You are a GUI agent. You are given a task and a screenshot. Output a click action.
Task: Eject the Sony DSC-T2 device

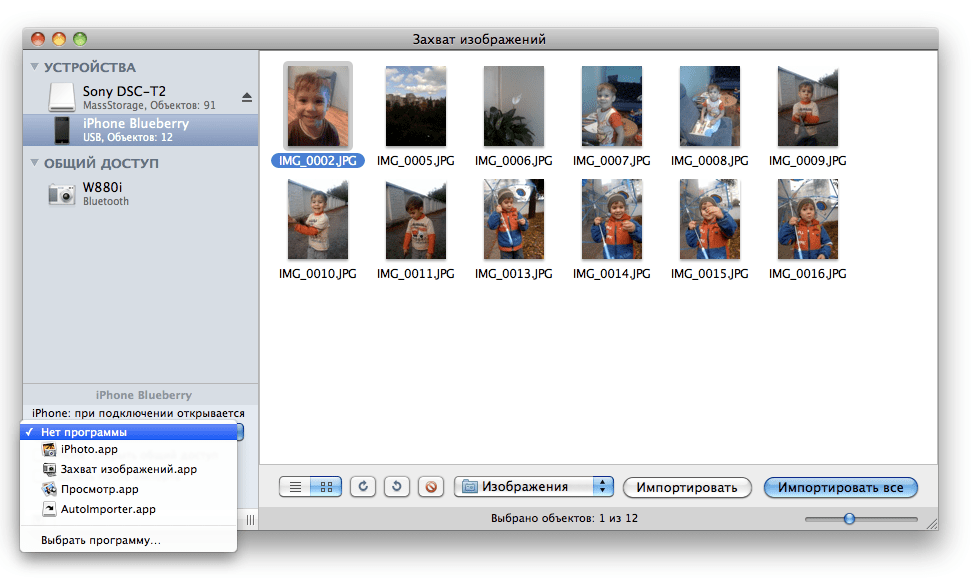click(x=247, y=97)
